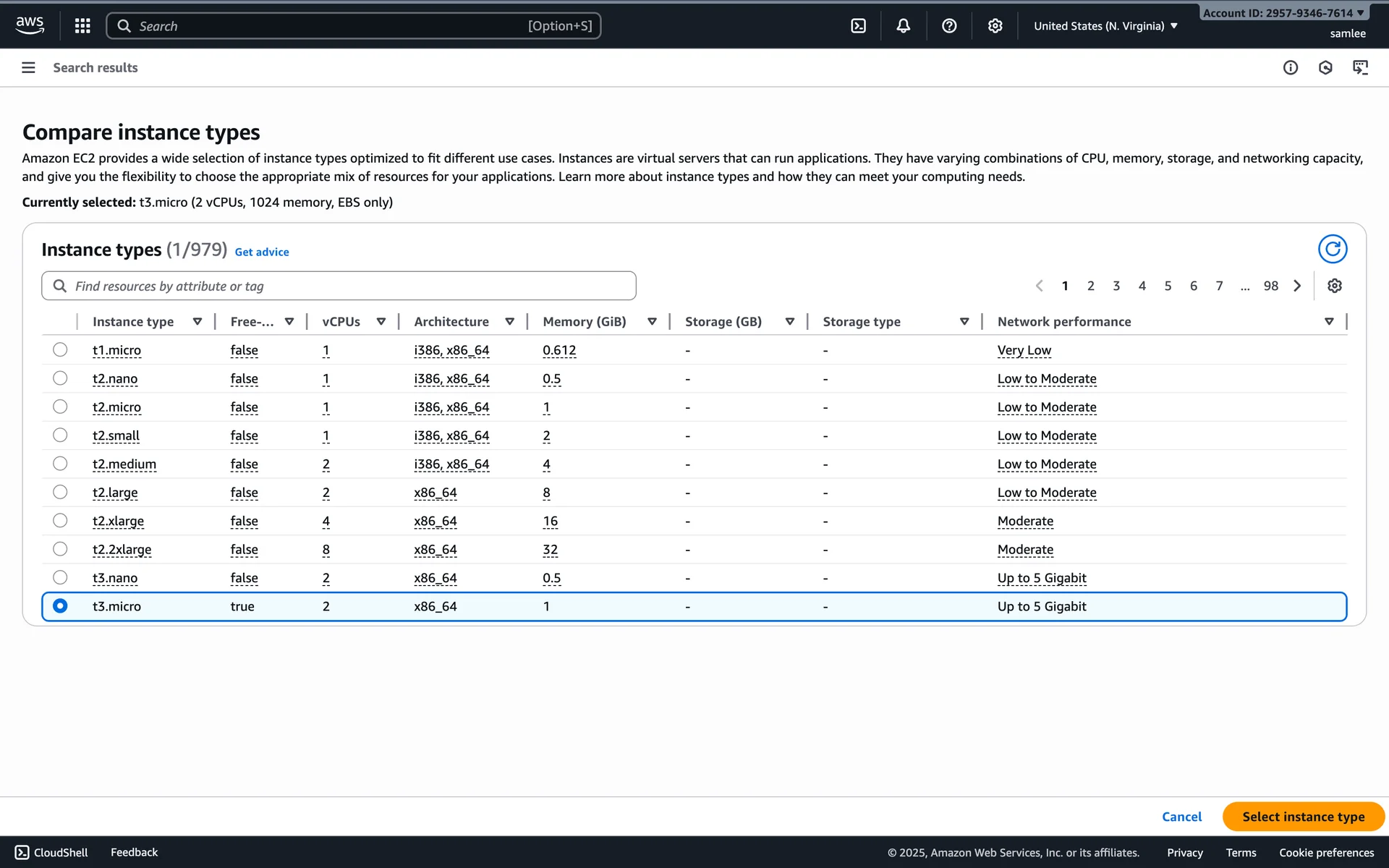The image size is (1389, 868).
Task: Jump to page 98 of instance types
Action: (x=1270, y=286)
